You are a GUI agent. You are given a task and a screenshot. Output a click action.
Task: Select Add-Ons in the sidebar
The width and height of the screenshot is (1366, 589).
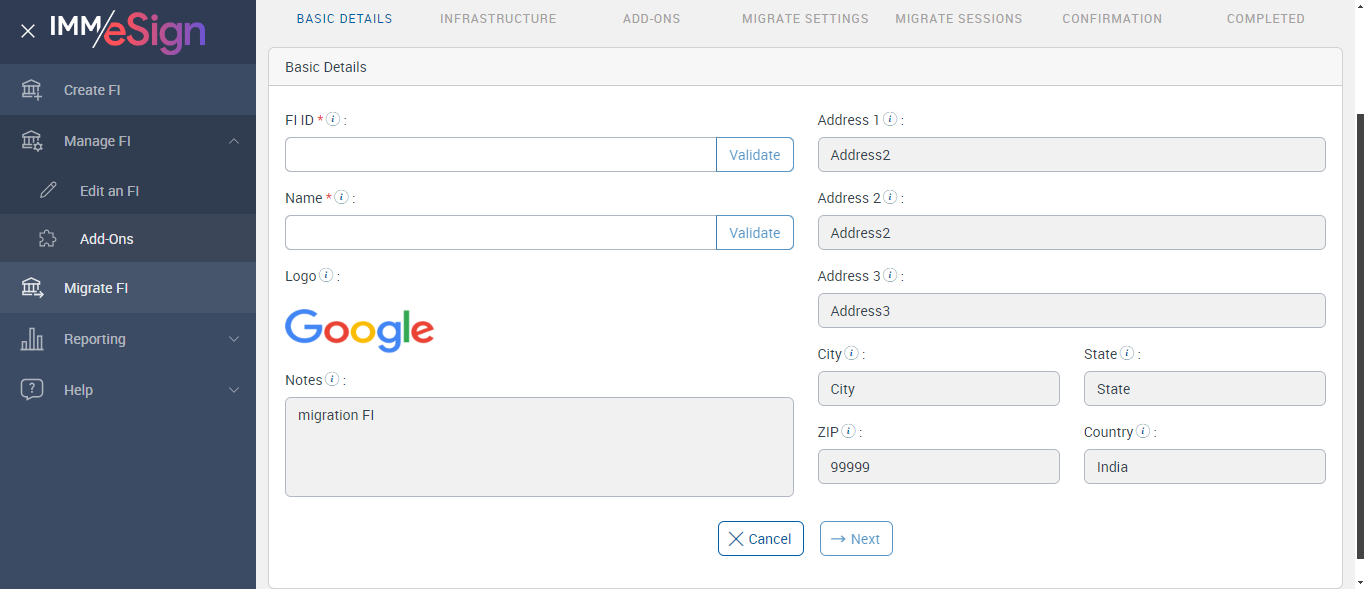click(x=106, y=239)
